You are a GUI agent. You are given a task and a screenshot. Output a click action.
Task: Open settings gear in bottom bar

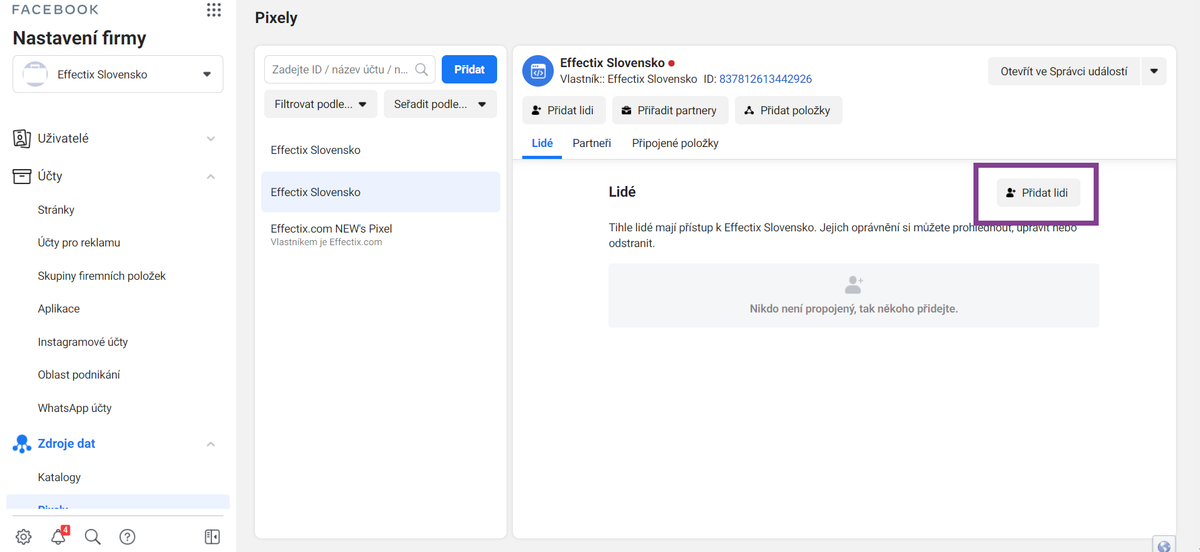coord(24,537)
